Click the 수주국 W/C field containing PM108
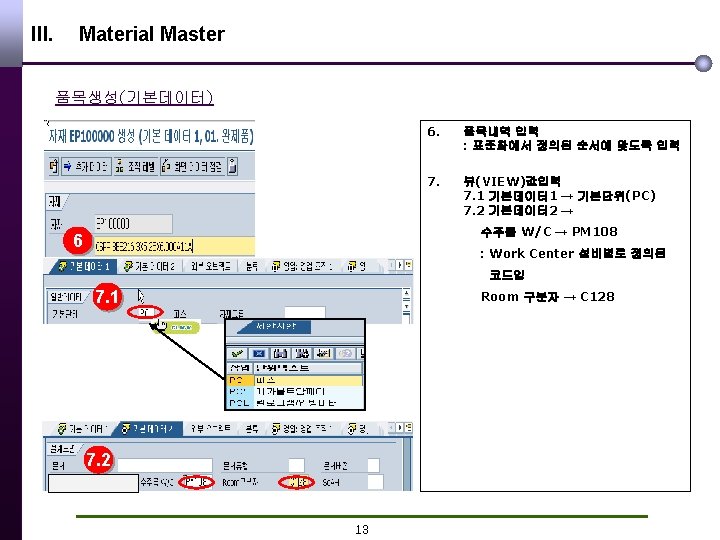Screen dimensions: 720x540 pos(196,482)
